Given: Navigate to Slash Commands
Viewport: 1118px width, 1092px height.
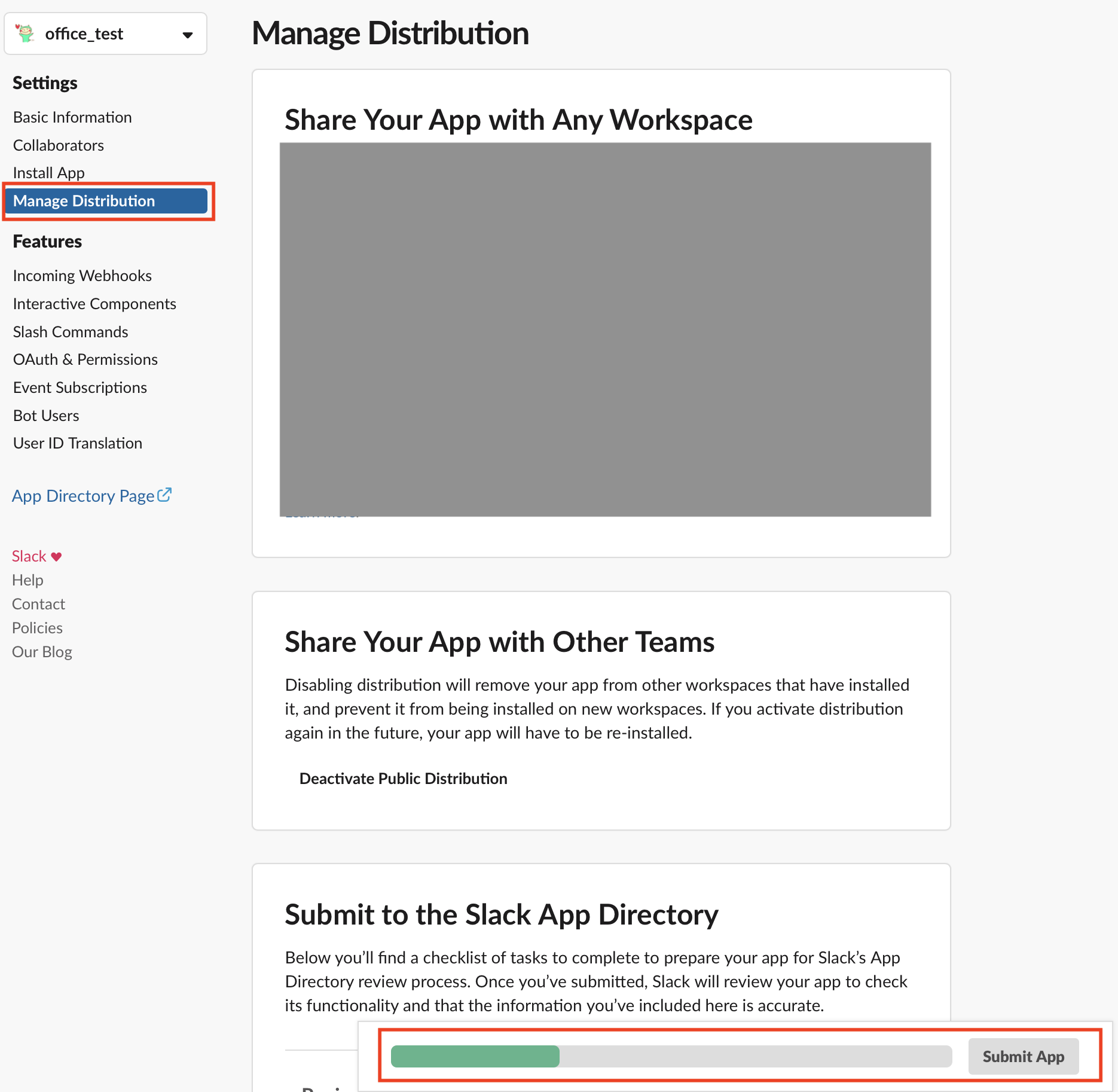Looking at the screenshot, I should 71,332.
